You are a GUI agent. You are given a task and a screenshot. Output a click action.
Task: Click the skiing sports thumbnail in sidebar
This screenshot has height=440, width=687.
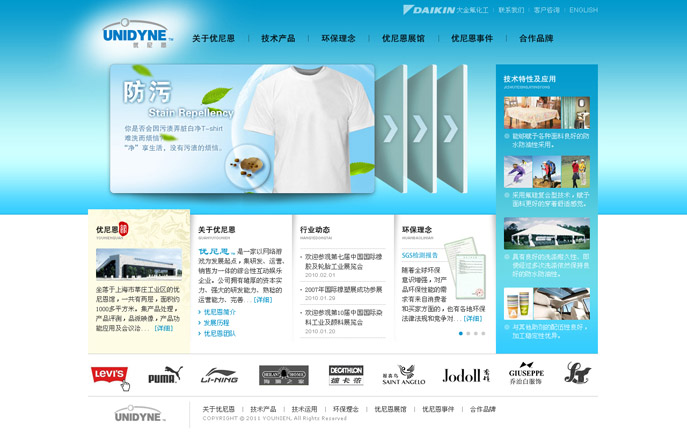[x=518, y=172]
